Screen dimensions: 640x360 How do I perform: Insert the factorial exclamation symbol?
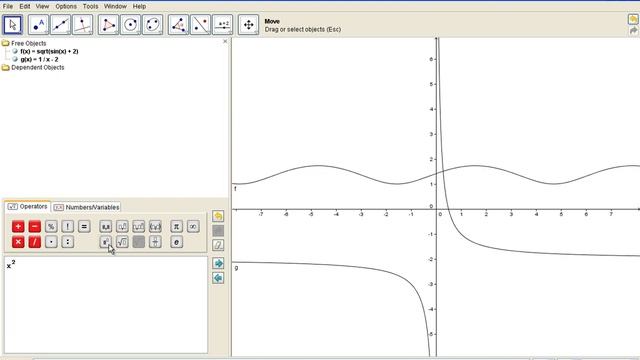click(x=68, y=227)
